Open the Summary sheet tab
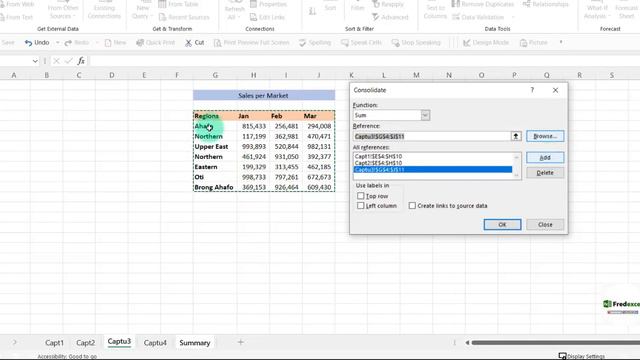 click(195, 342)
